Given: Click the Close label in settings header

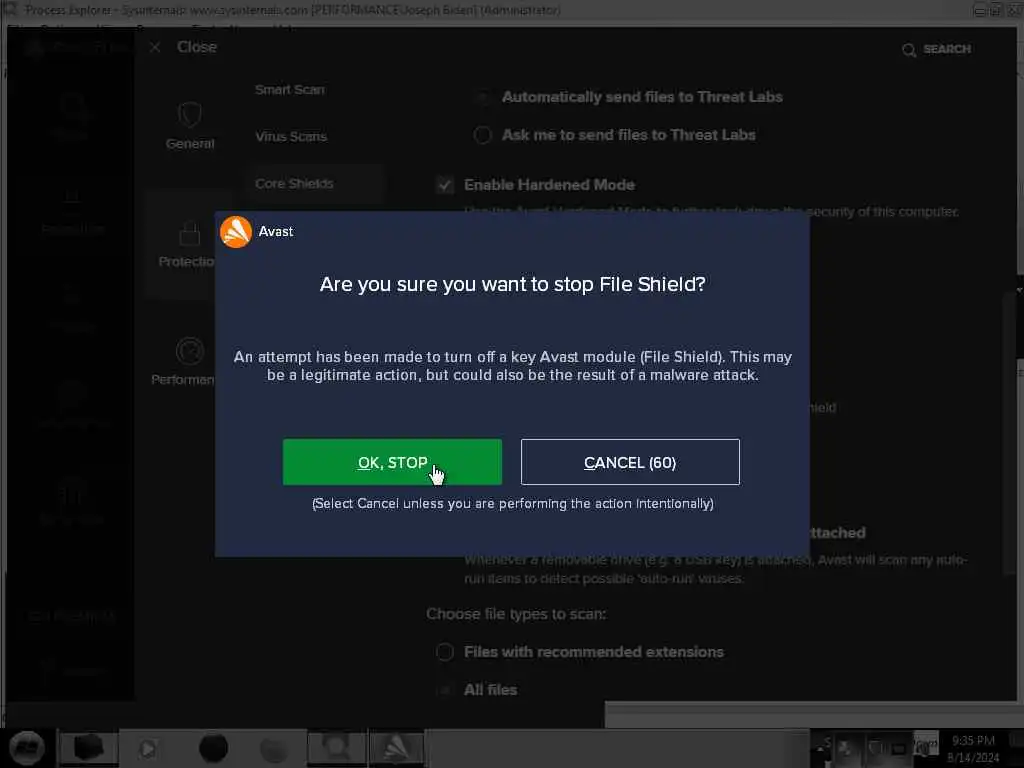Looking at the screenshot, I should click(x=197, y=47).
